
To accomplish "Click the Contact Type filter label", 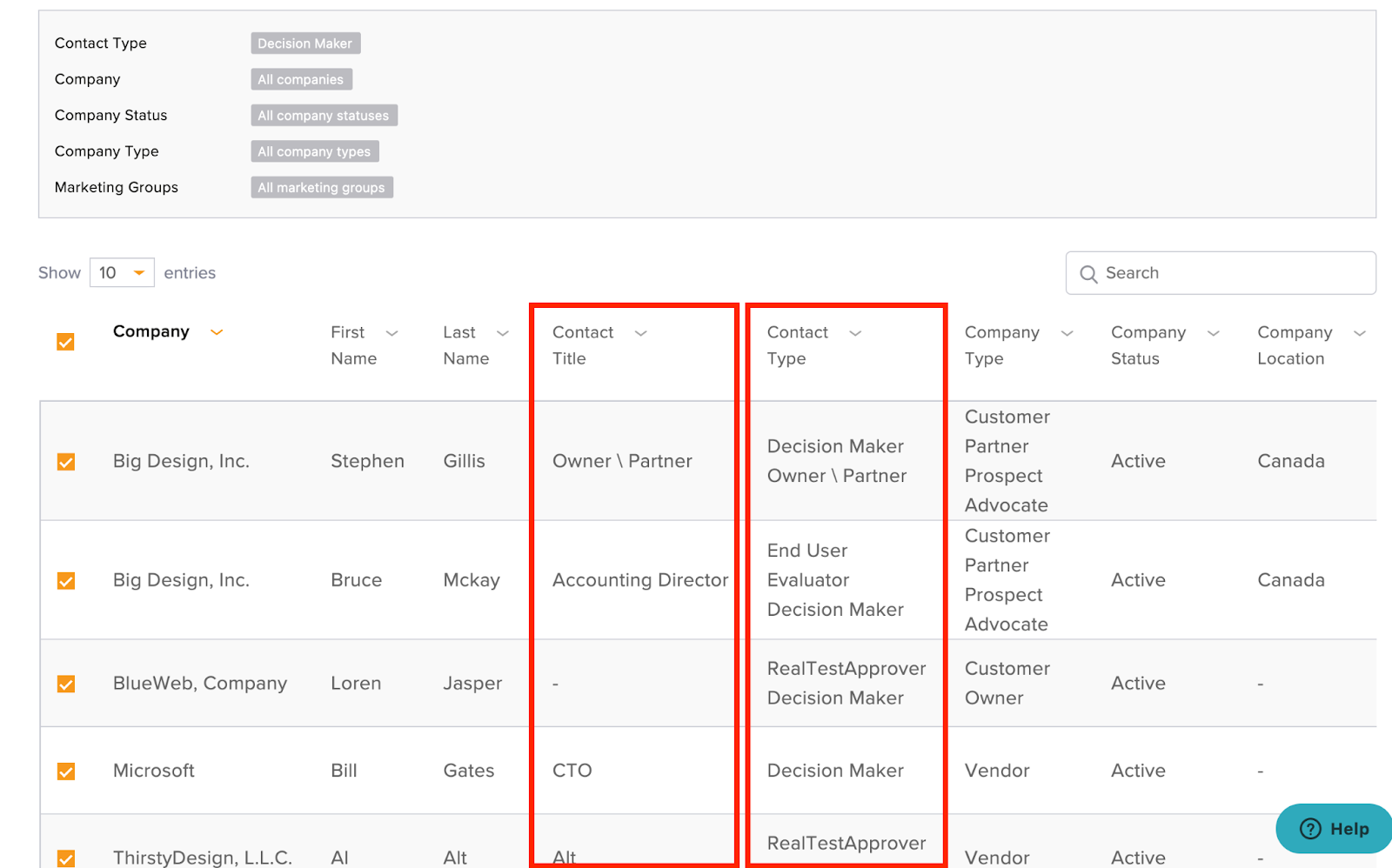I will coord(101,43).
